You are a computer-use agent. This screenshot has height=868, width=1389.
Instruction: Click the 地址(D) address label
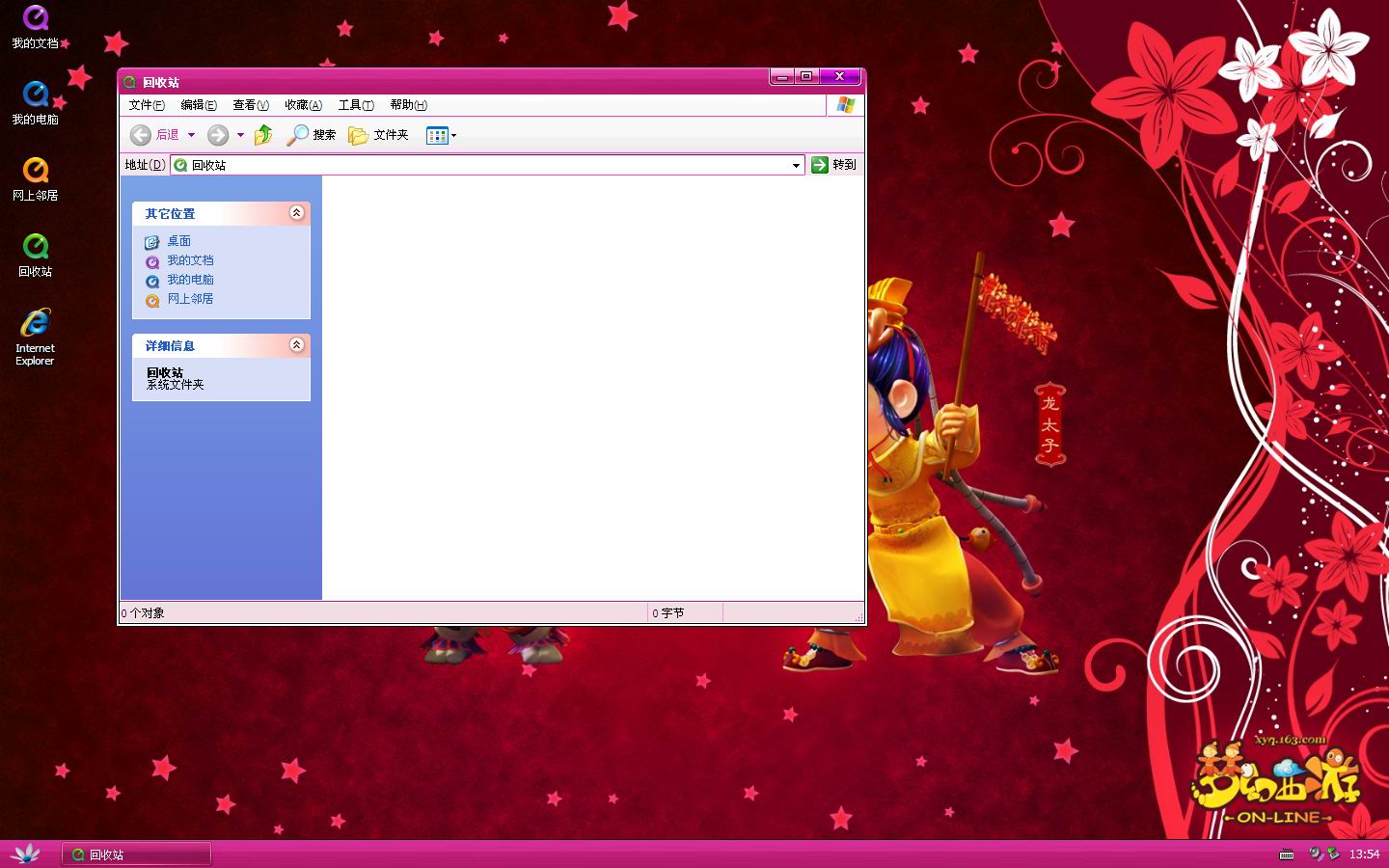[x=145, y=165]
